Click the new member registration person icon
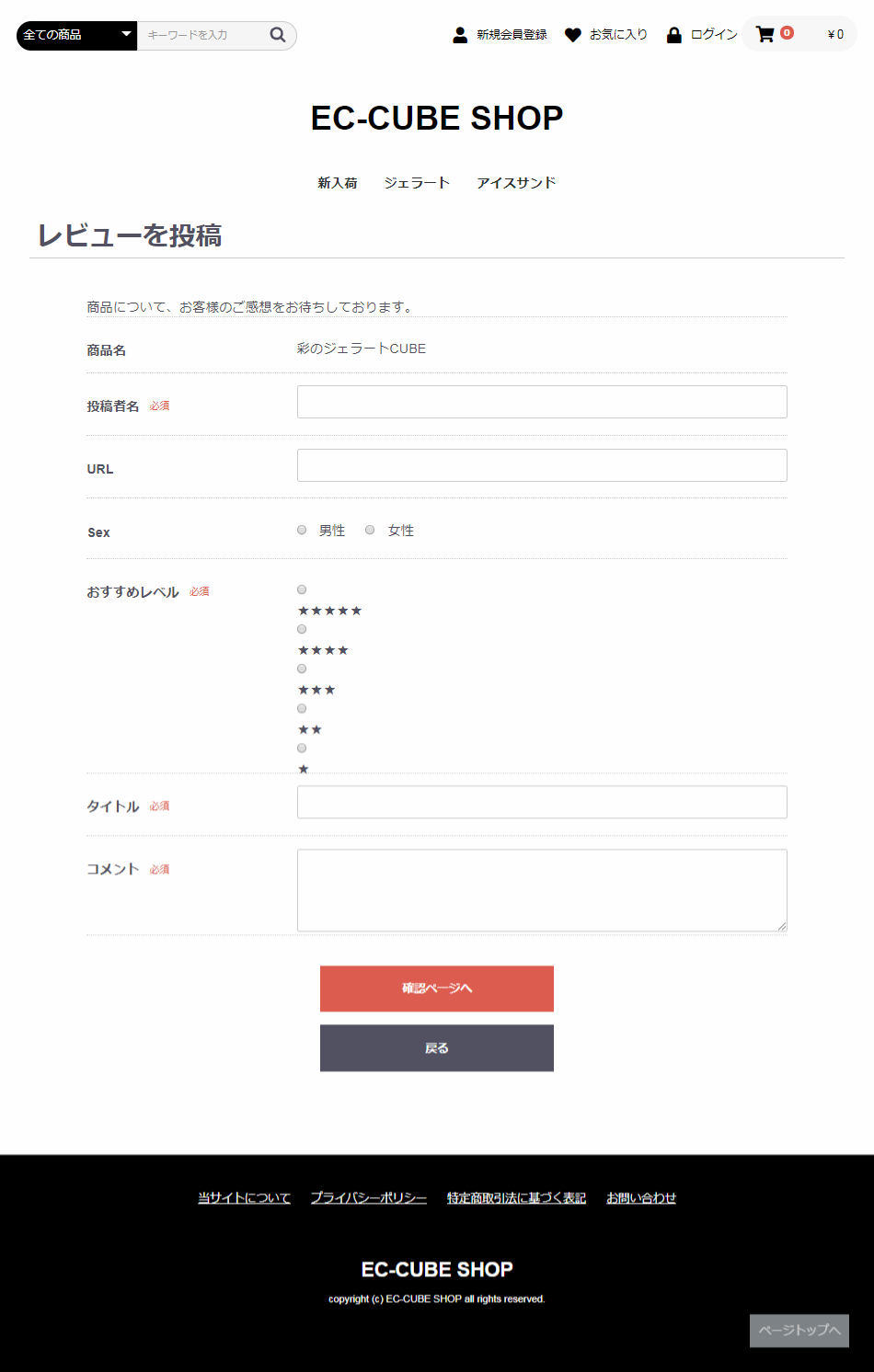 pos(460,35)
